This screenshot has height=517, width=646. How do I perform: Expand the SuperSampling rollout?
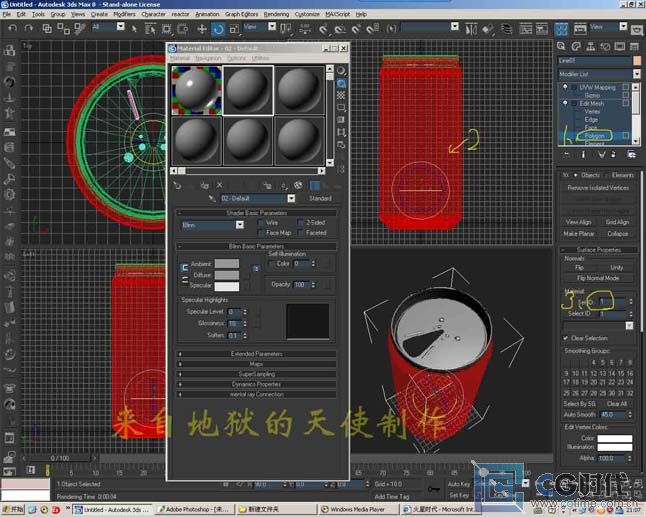(256, 374)
